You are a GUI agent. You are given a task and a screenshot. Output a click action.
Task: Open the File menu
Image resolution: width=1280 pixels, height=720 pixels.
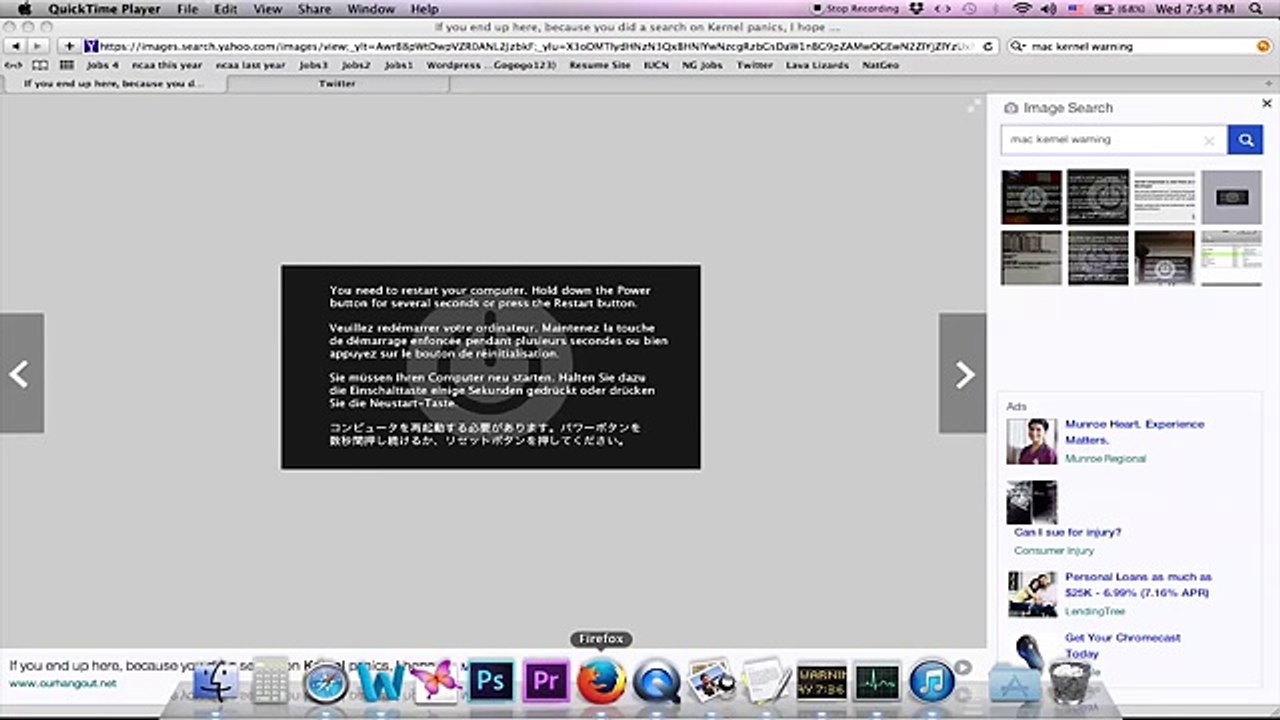tap(187, 9)
